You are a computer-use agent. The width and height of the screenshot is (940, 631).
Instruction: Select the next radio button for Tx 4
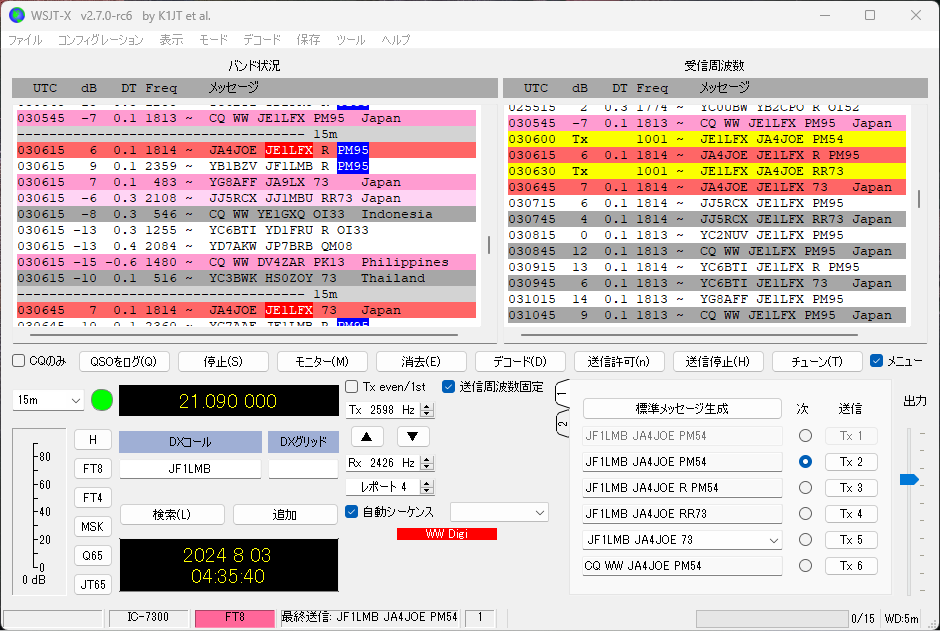pyautogui.click(x=805, y=514)
